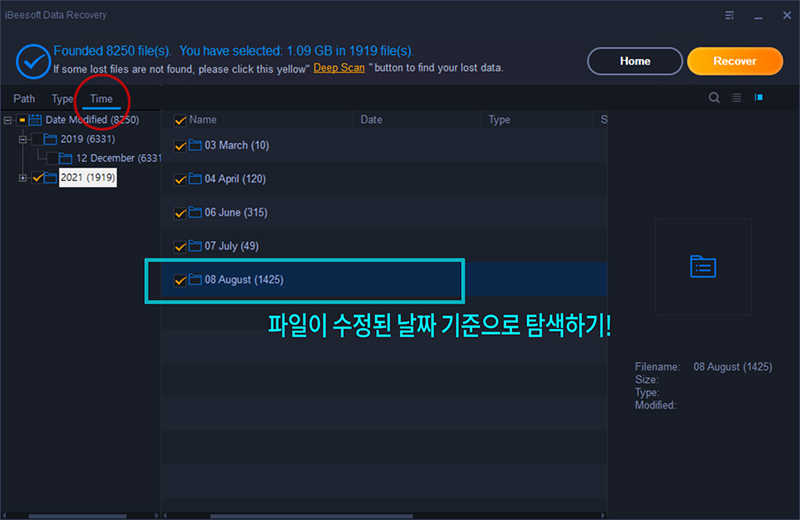Open the 03 March (10) folder row

(385, 145)
